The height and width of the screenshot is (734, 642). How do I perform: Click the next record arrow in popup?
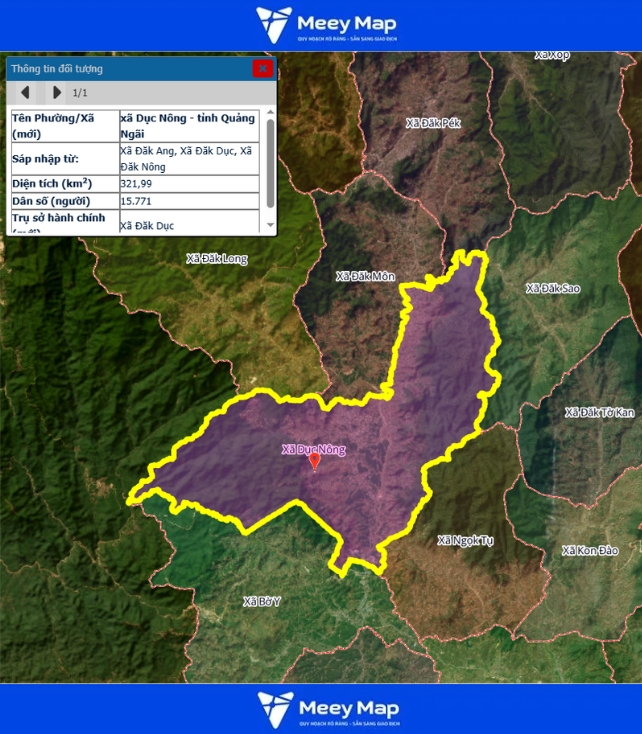tap(57, 93)
